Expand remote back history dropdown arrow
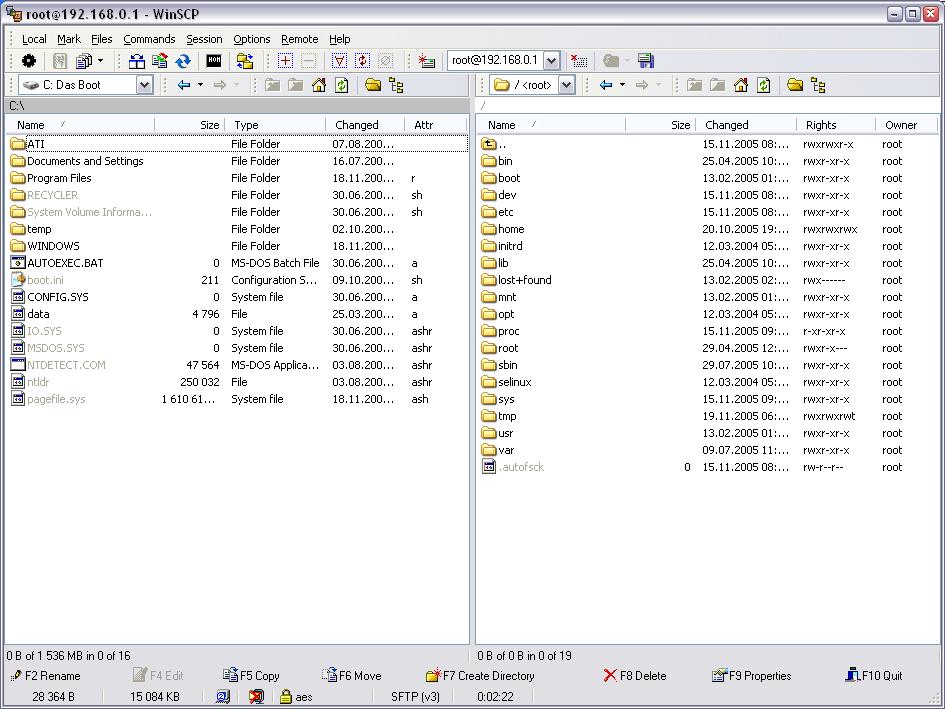Viewport: 945px width, 709px height. (622, 85)
